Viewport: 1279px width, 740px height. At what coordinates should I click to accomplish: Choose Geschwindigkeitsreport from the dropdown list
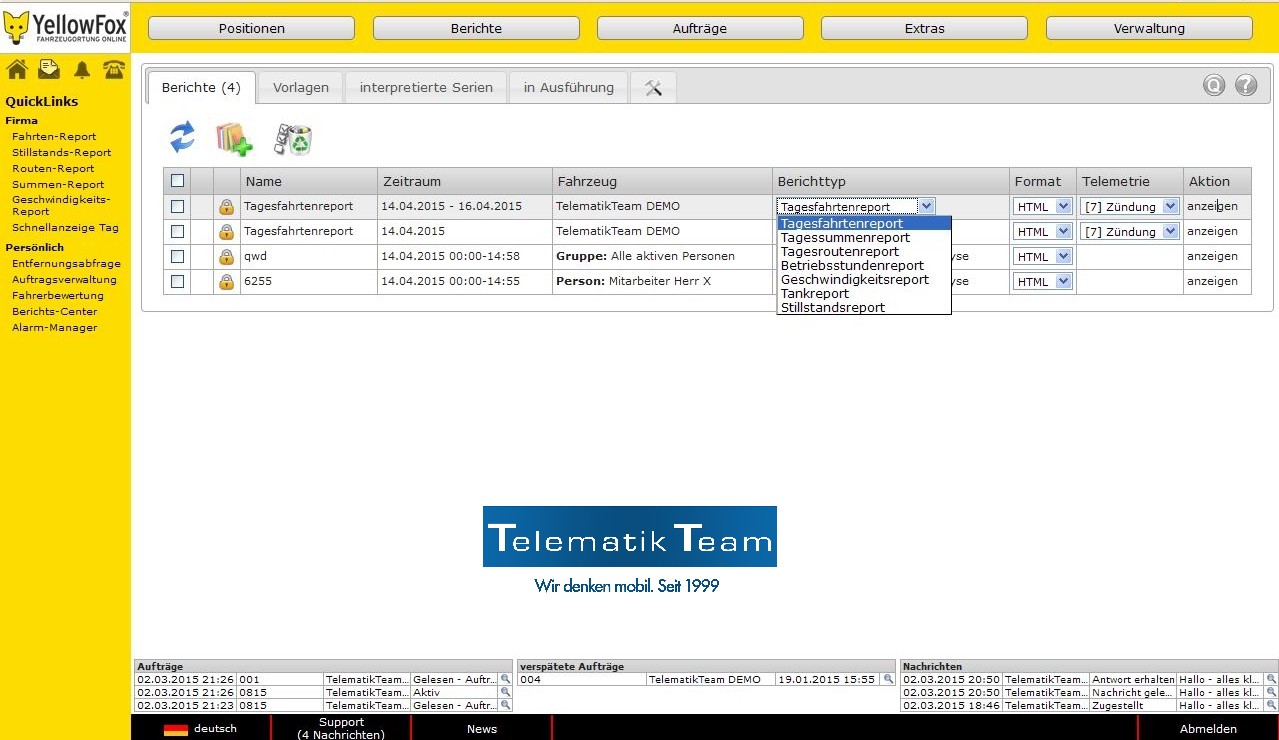[864, 280]
